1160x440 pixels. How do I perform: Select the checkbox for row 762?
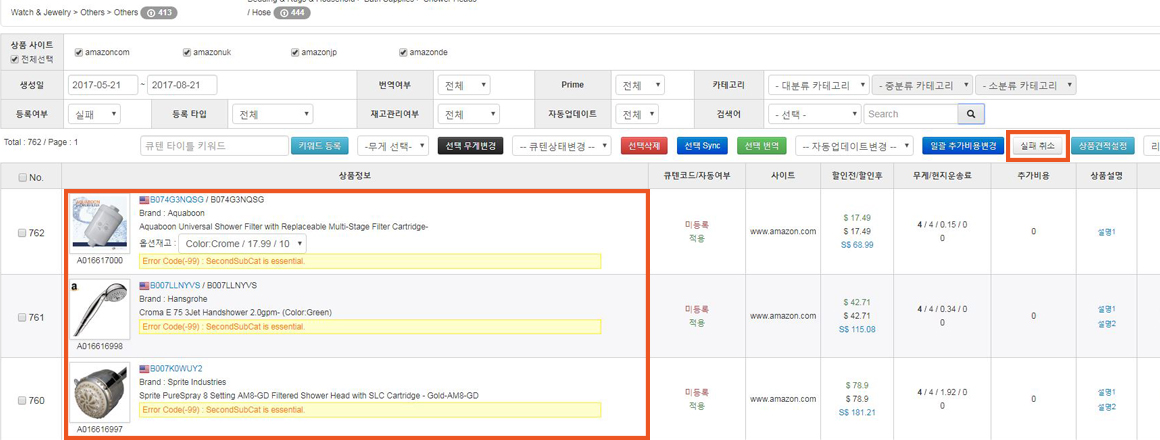click(22, 233)
